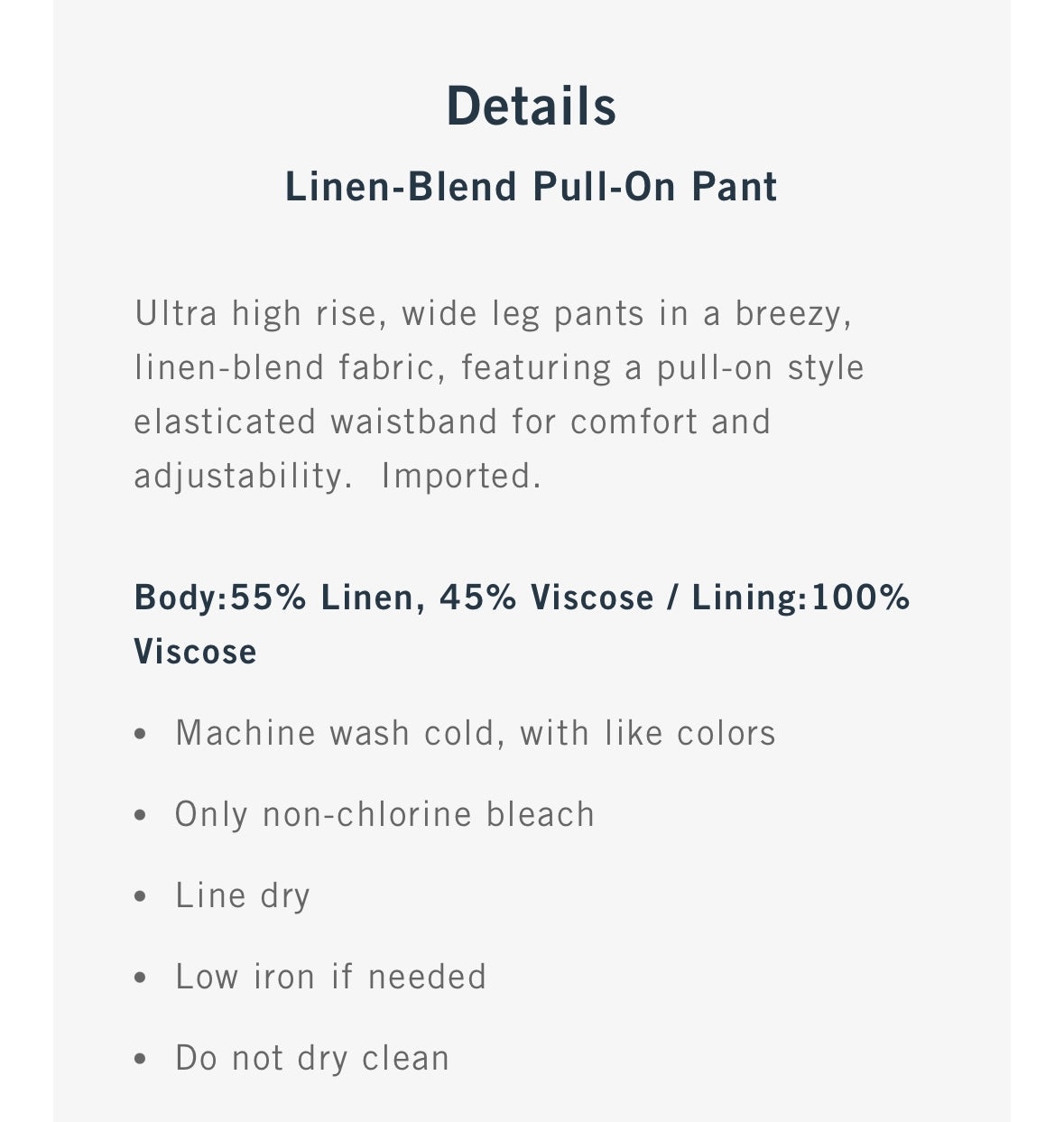Image resolution: width=1064 pixels, height=1122 pixels.
Task: Click bullet beside Line dry
Action: [140, 897]
